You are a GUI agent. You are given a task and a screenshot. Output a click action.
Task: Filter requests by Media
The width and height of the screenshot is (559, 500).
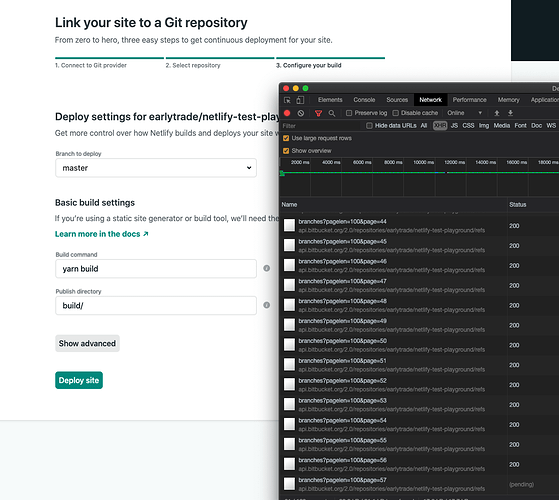(x=502, y=125)
